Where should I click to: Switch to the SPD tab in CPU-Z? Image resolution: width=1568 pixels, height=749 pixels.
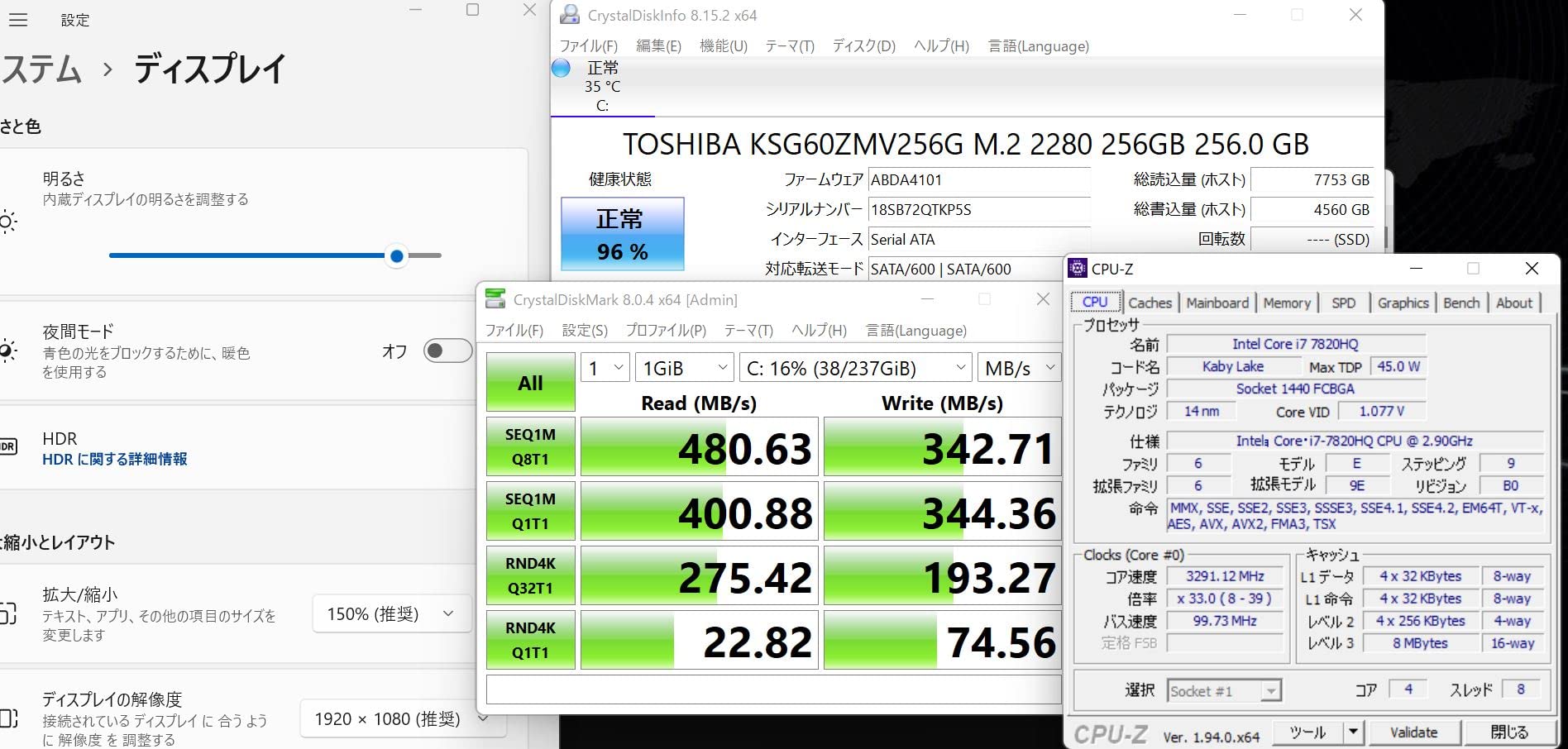click(1343, 303)
